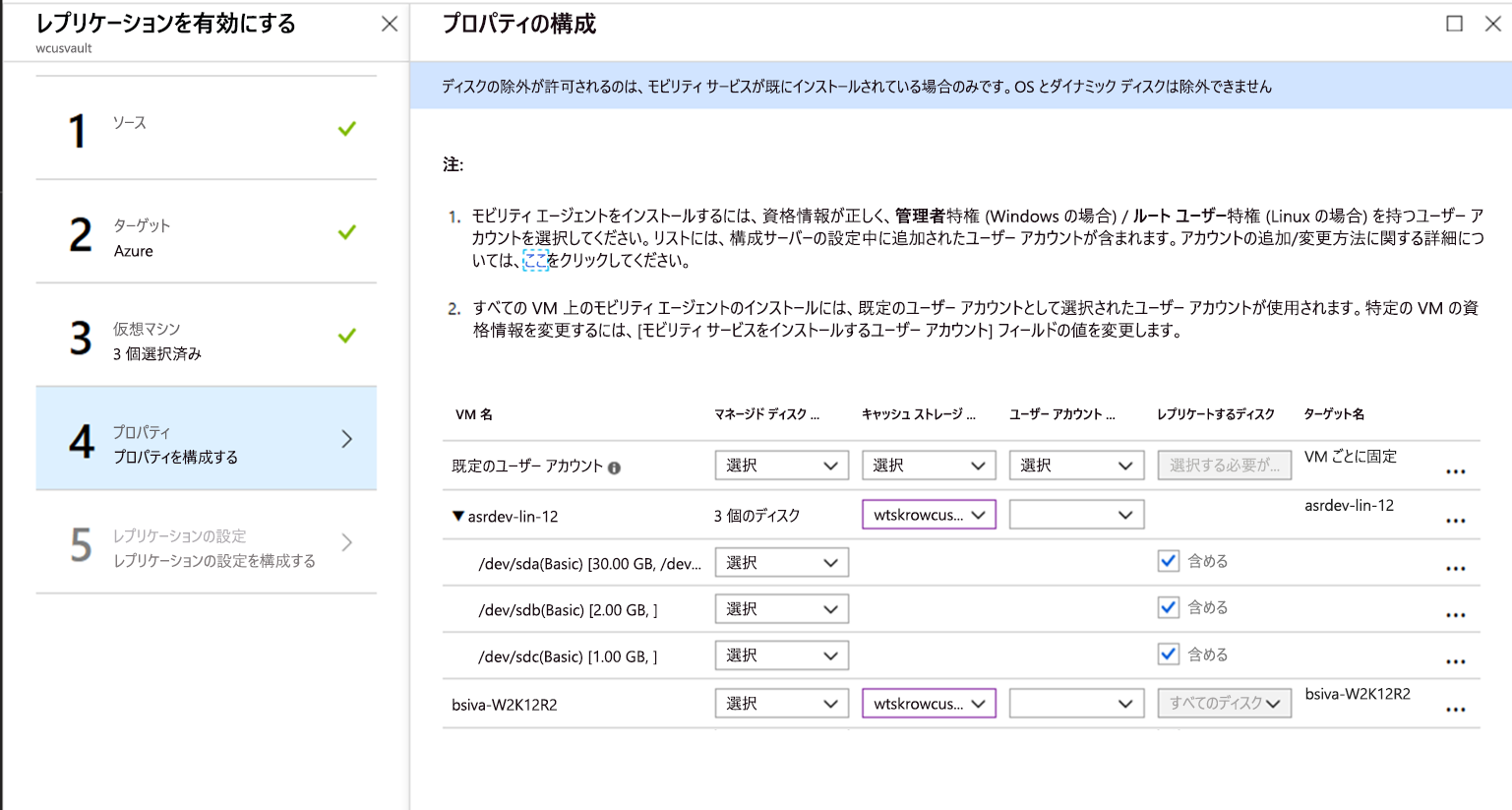Image resolution: width=1512 pixels, height=810 pixels.
Task: Click the マネージド ディスク column header
Action: pos(766,414)
